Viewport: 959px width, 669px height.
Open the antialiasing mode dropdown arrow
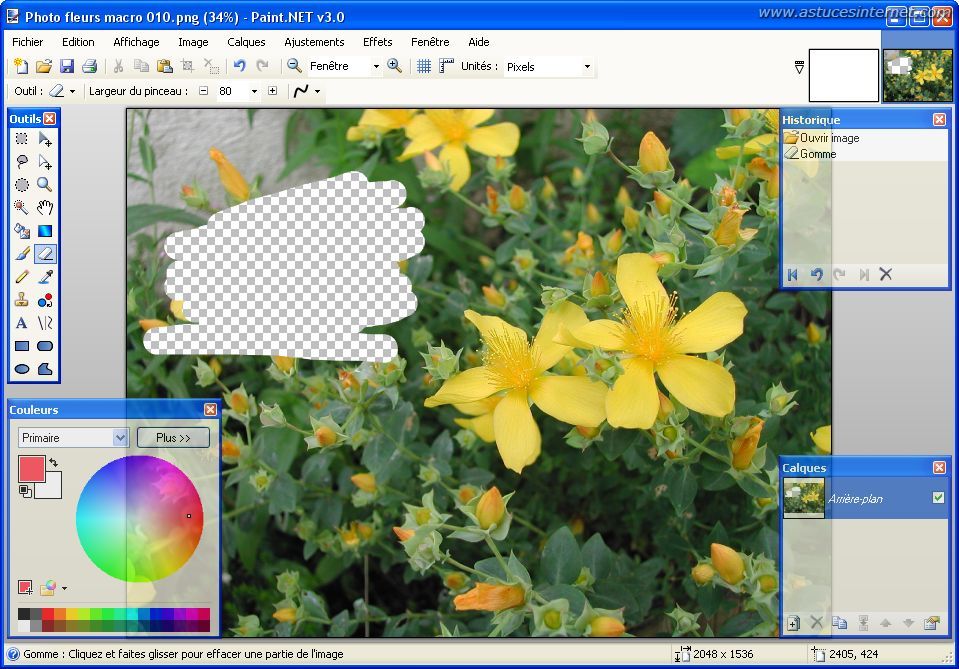click(317, 91)
